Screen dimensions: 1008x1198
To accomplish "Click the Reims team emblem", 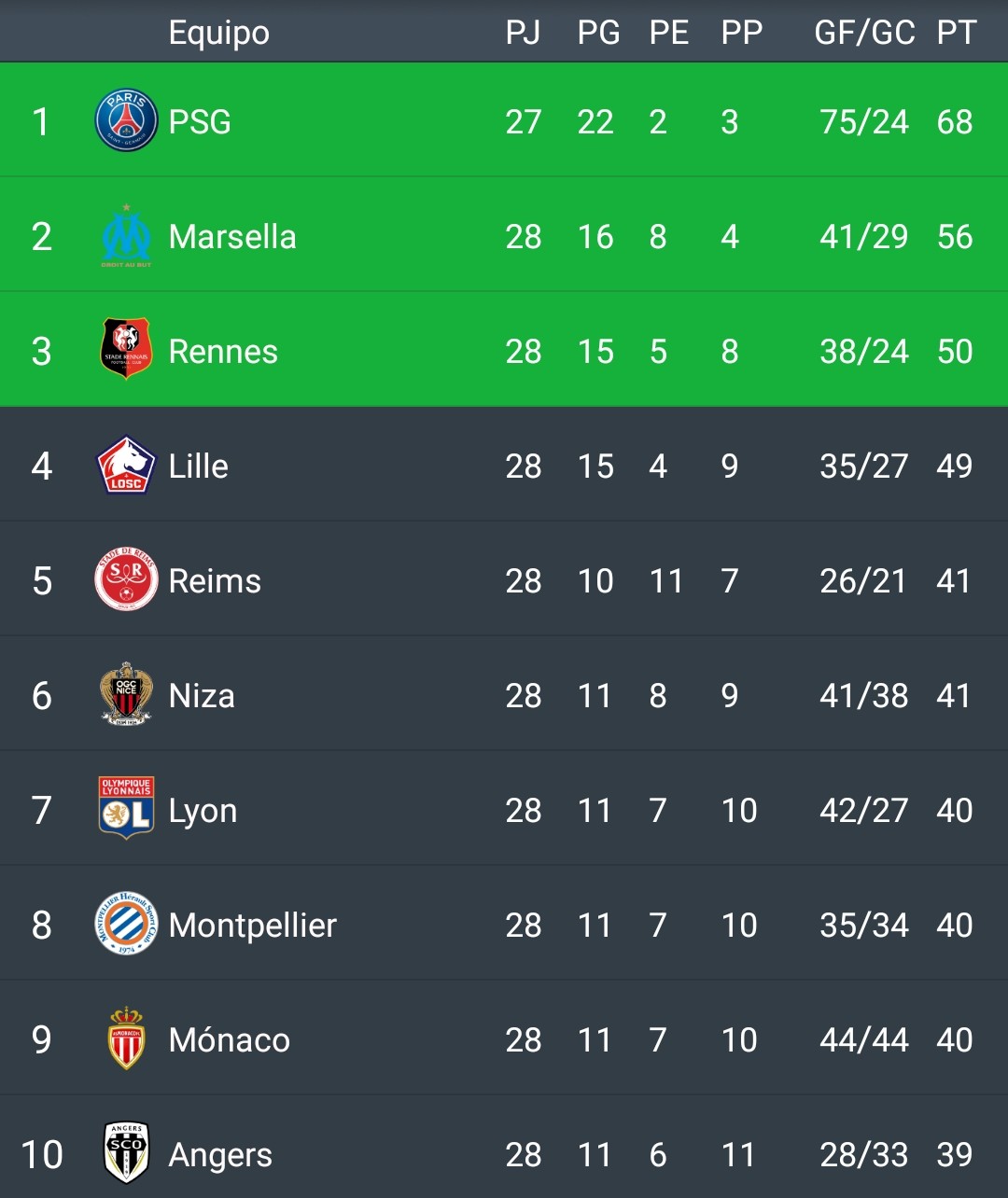I will [x=126, y=580].
